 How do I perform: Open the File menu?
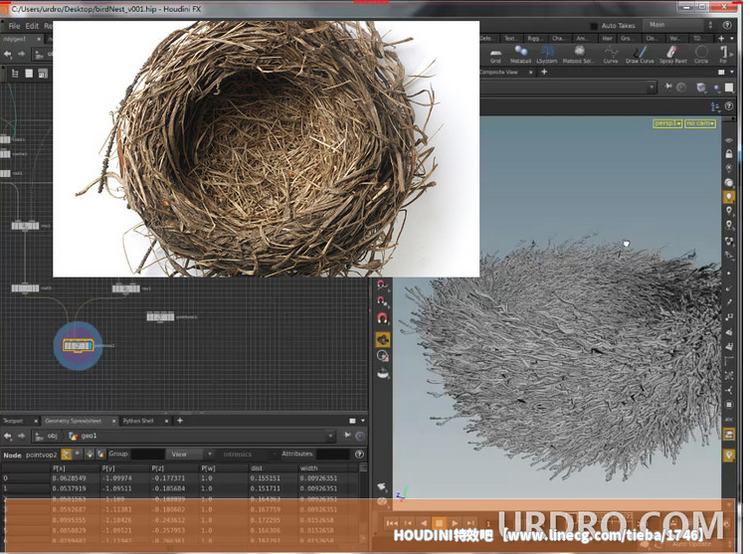pos(14,26)
